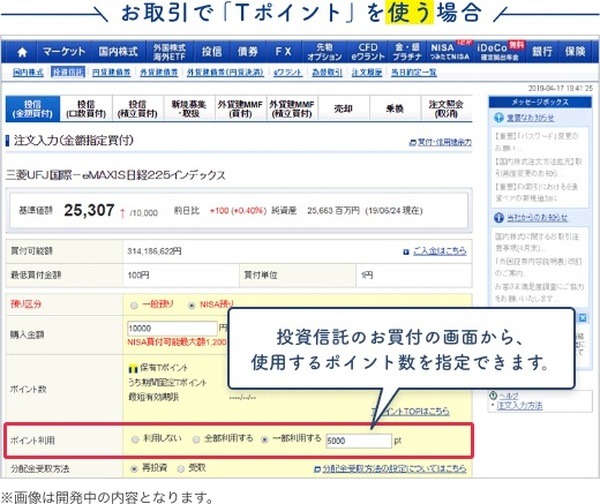This screenshot has width=600, height=504.
Task: Go to the home icon in navigation
Action: coord(22,52)
